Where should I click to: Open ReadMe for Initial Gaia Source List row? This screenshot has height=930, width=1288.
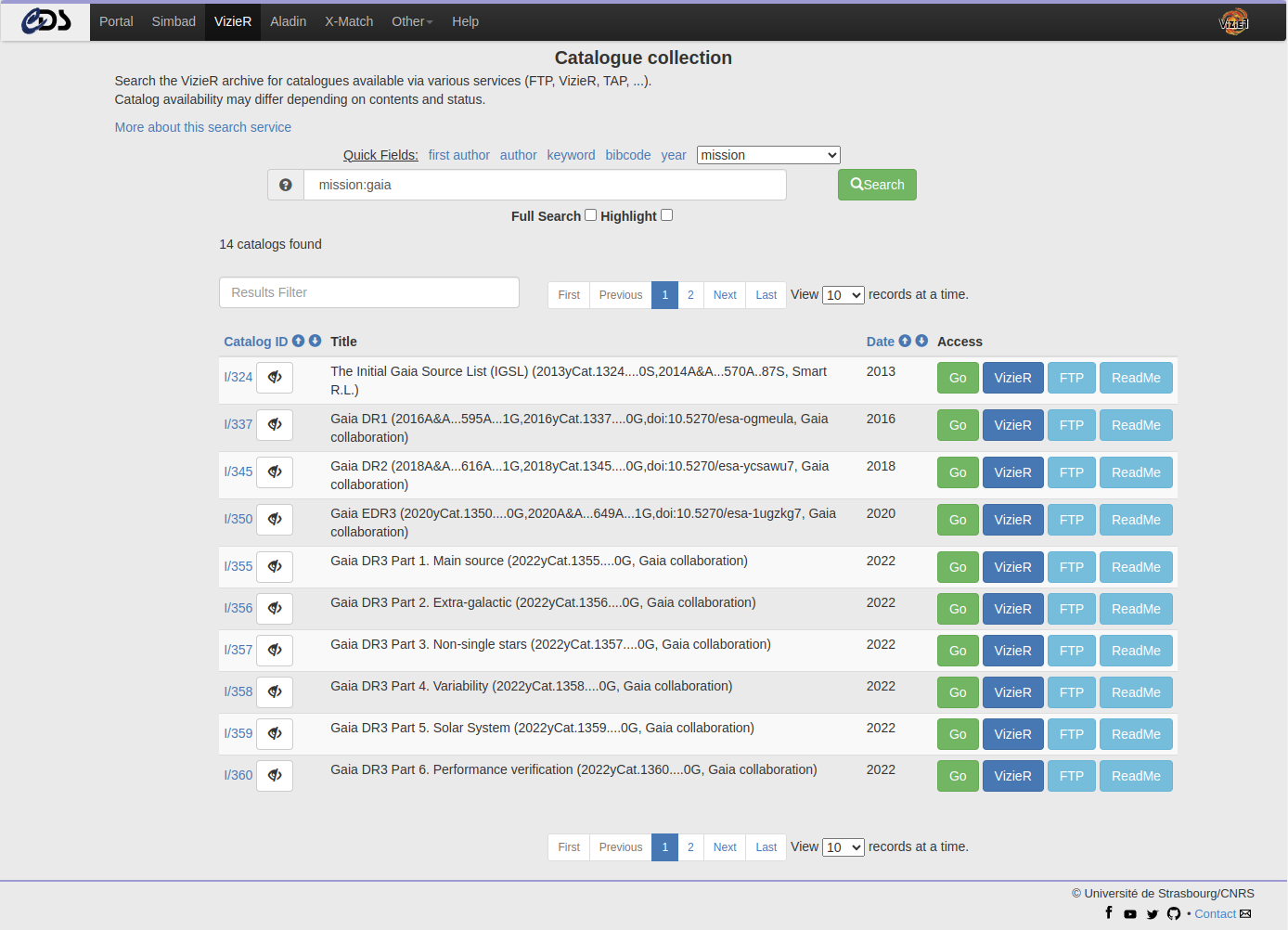pyautogui.click(x=1136, y=378)
